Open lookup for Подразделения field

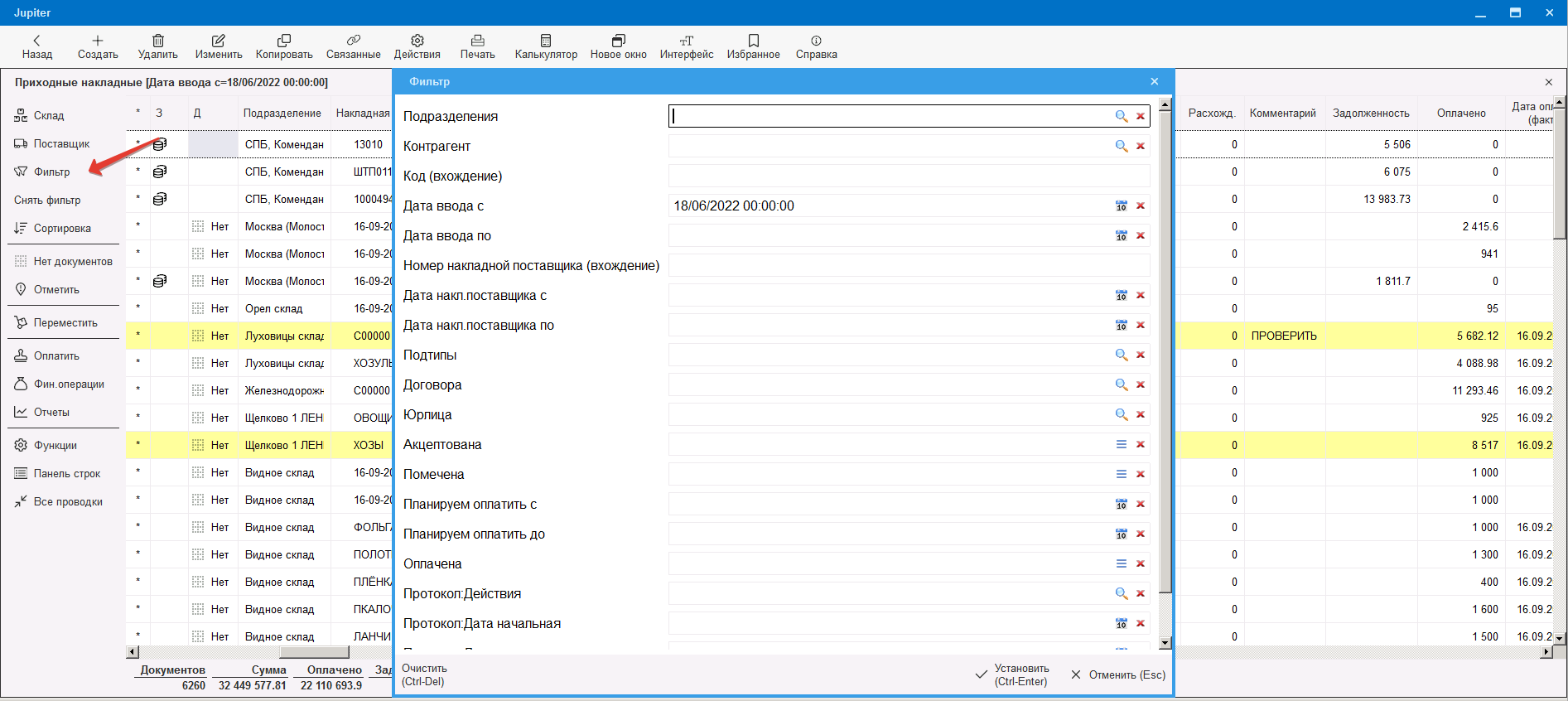1122,116
